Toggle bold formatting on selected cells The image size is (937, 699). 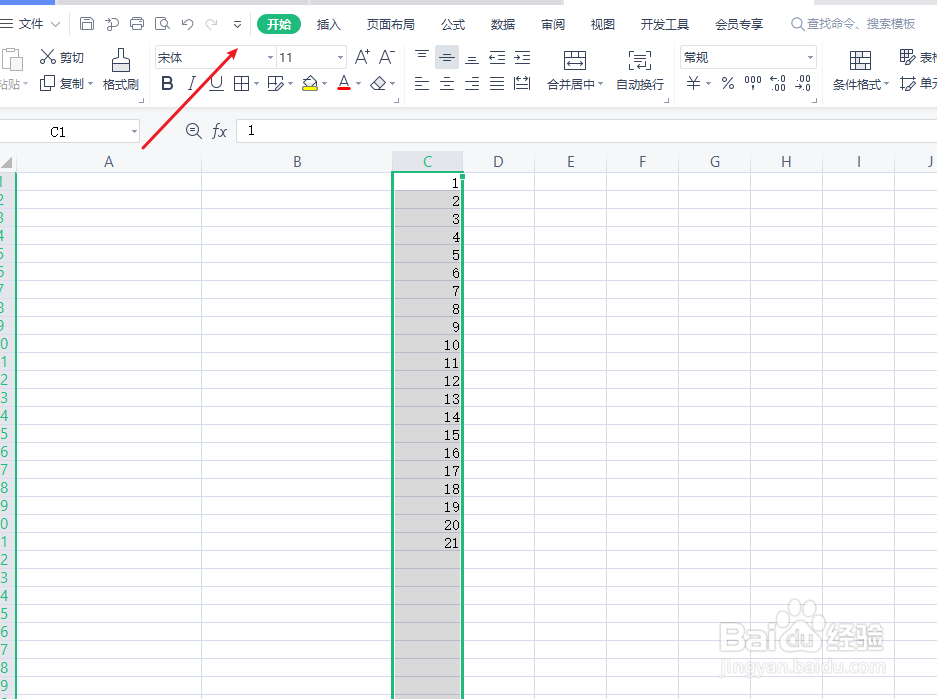pos(167,84)
